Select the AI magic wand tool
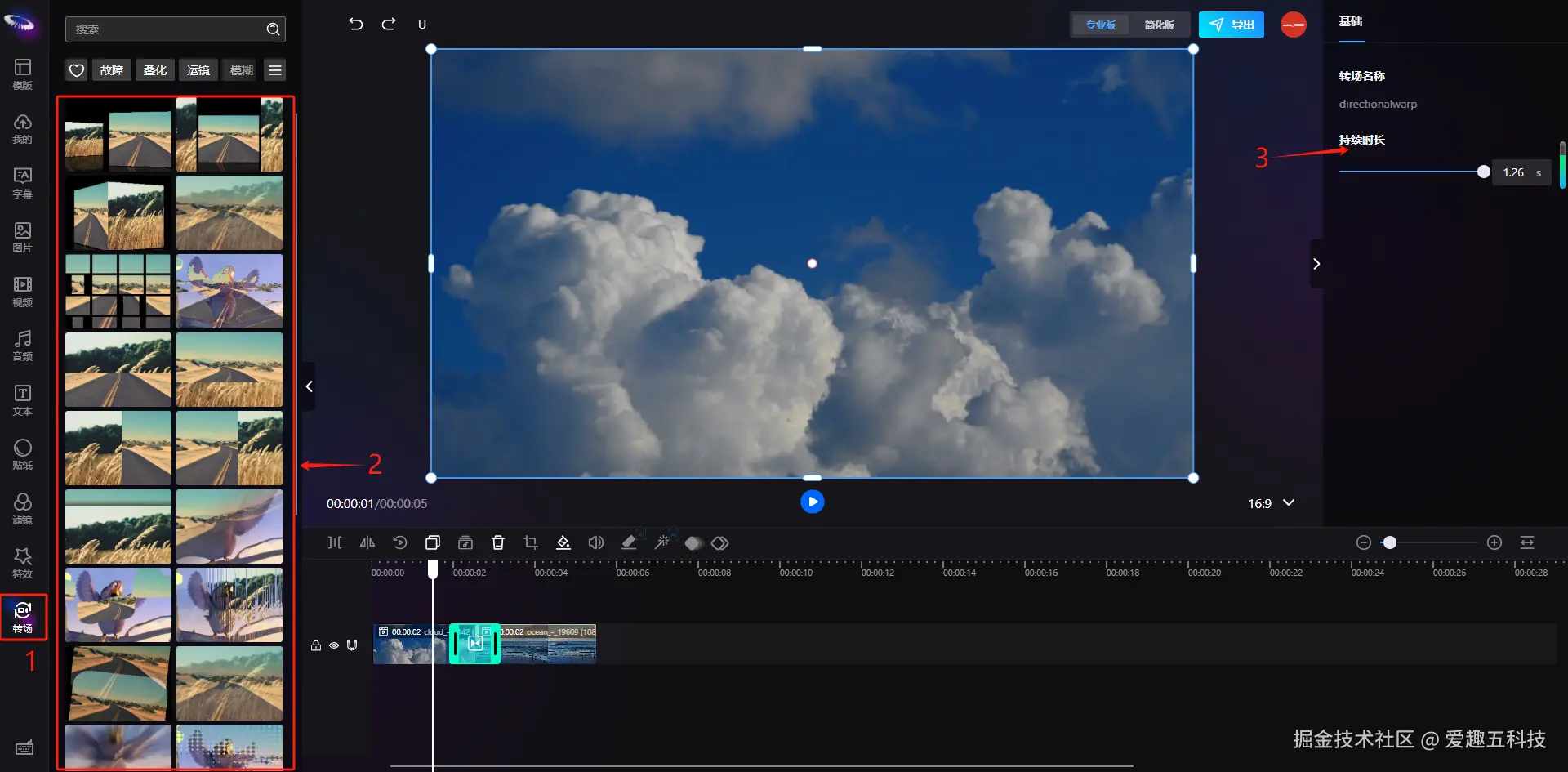This screenshot has width=1568, height=772. pos(662,542)
